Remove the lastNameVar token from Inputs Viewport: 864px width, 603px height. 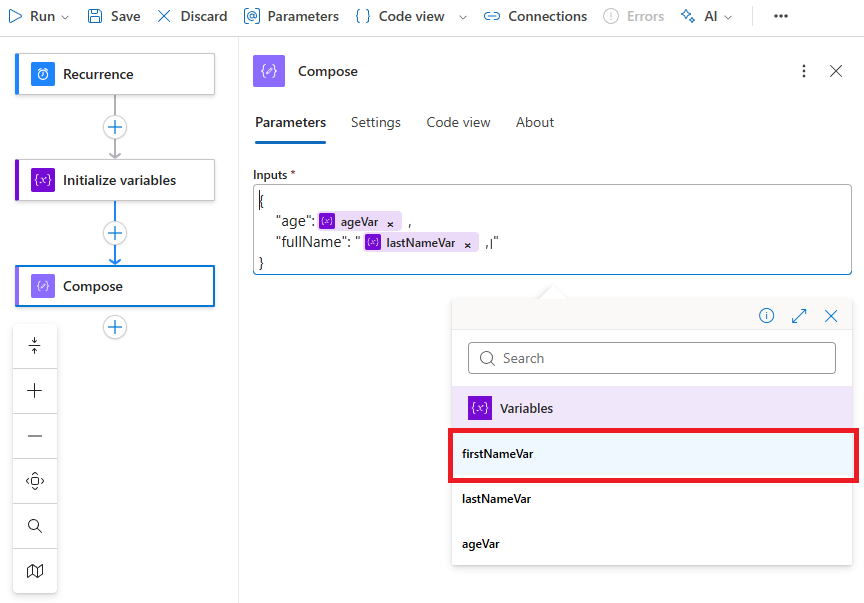pyautogui.click(x=467, y=245)
